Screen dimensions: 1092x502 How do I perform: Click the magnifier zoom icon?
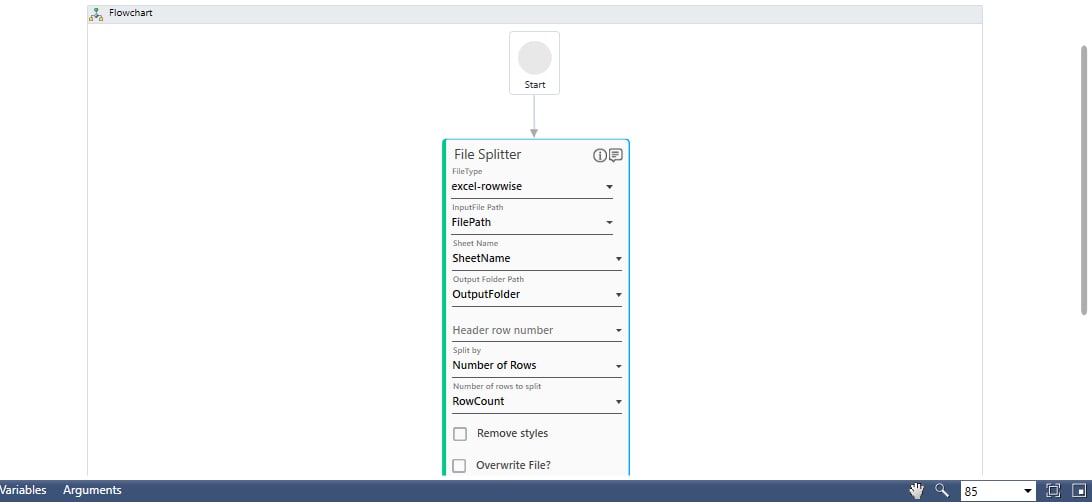(941, 490)
